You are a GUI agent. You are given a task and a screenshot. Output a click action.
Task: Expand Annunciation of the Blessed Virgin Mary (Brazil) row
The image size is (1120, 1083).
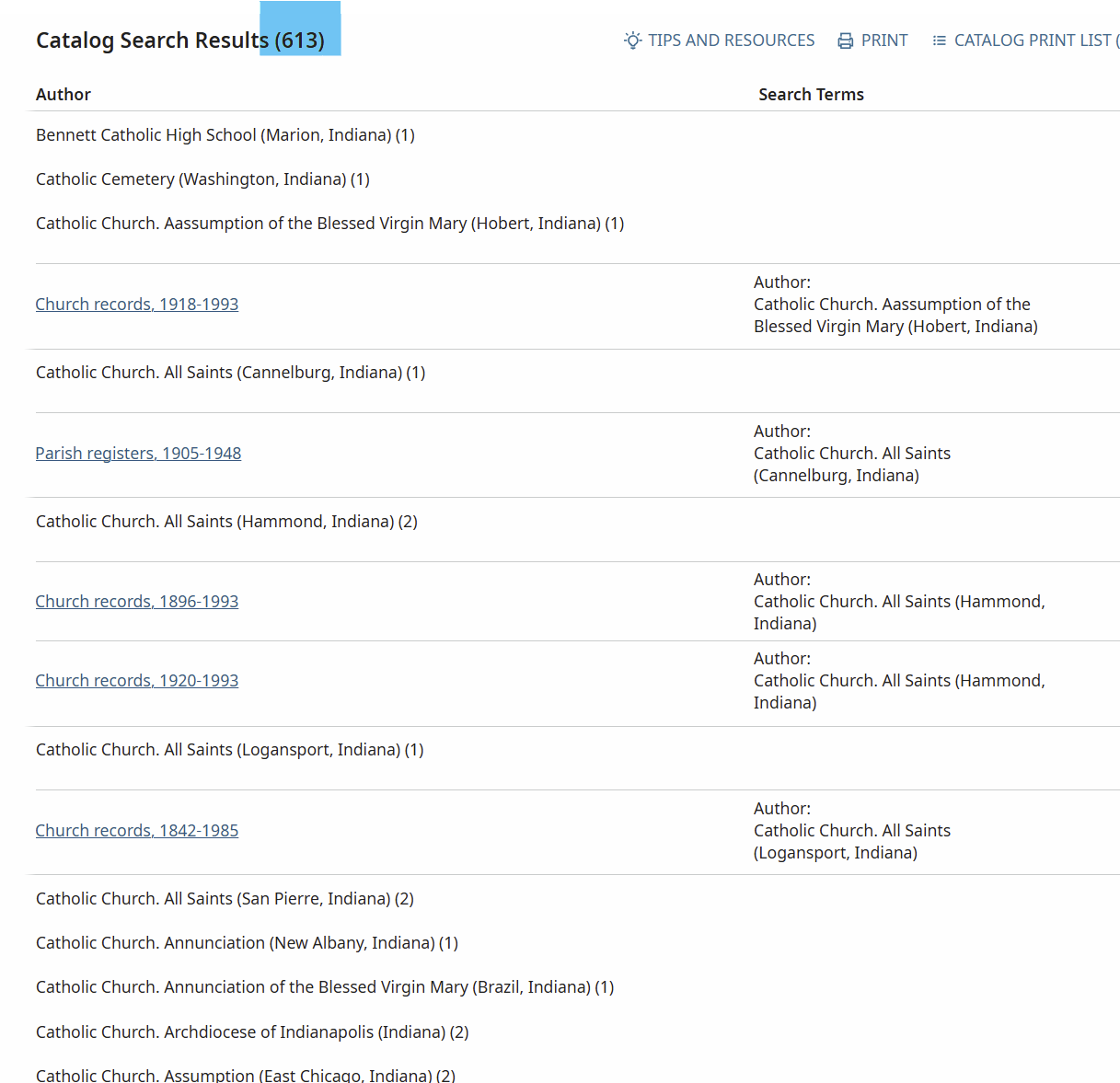coord(325,987)
